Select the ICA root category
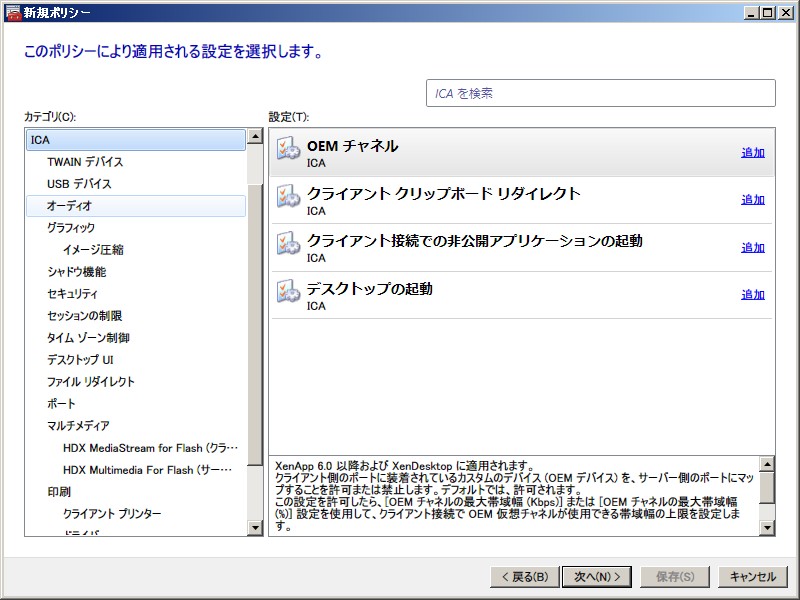 pos(40,140)
